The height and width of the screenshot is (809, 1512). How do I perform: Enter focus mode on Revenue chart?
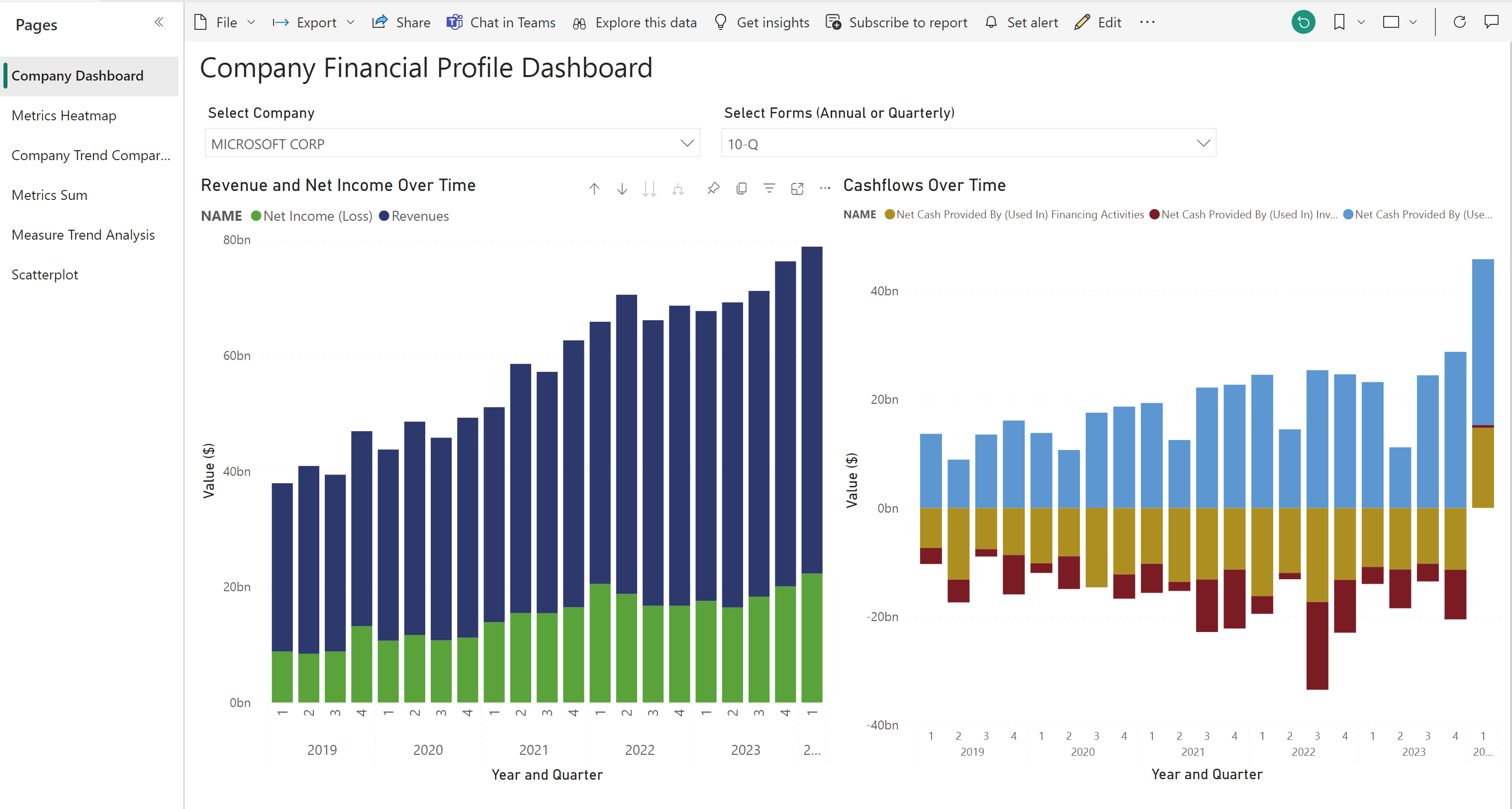(x=797, y=188)
